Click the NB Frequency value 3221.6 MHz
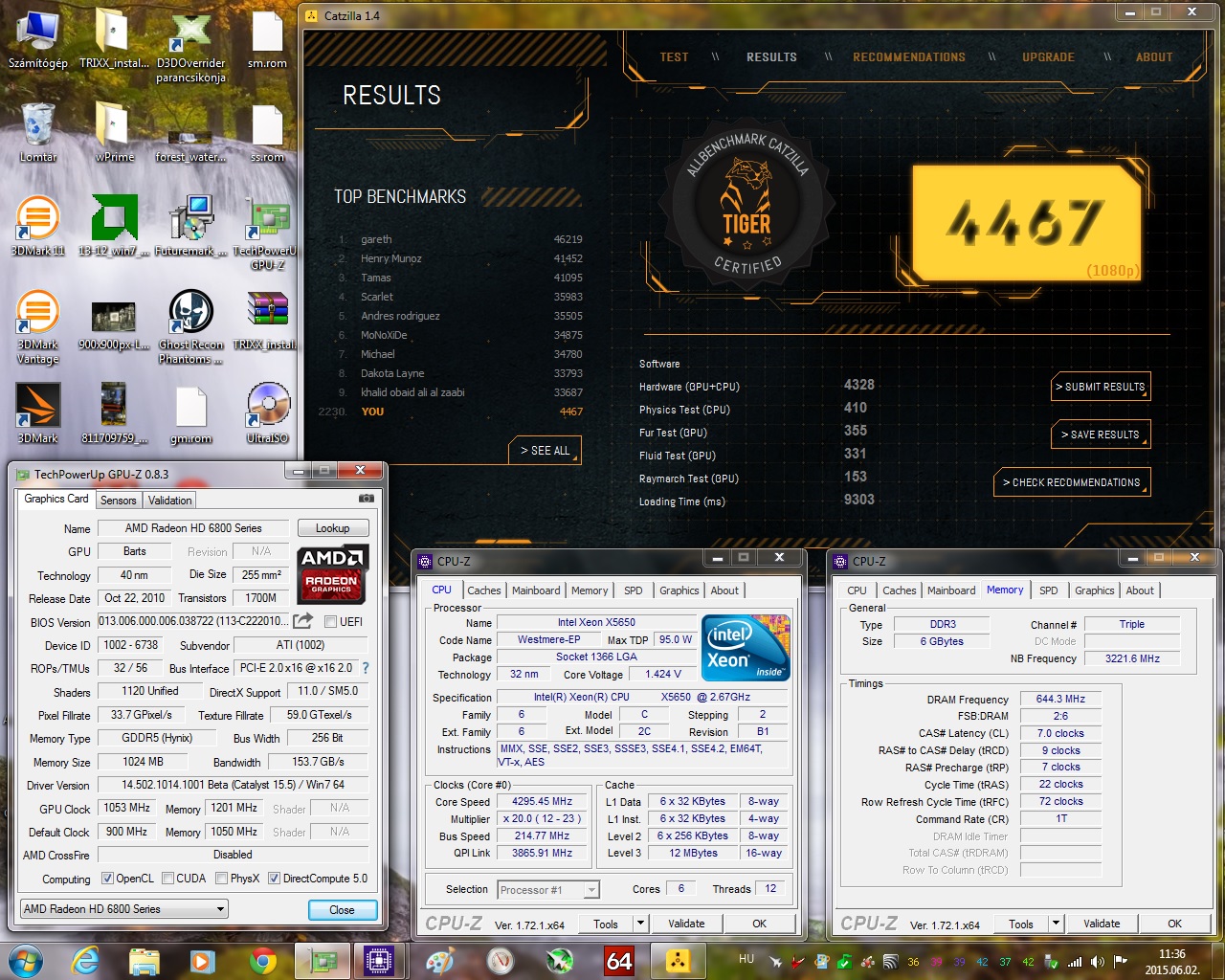This screenshot has width=1225, height=980. (1132, 658)
